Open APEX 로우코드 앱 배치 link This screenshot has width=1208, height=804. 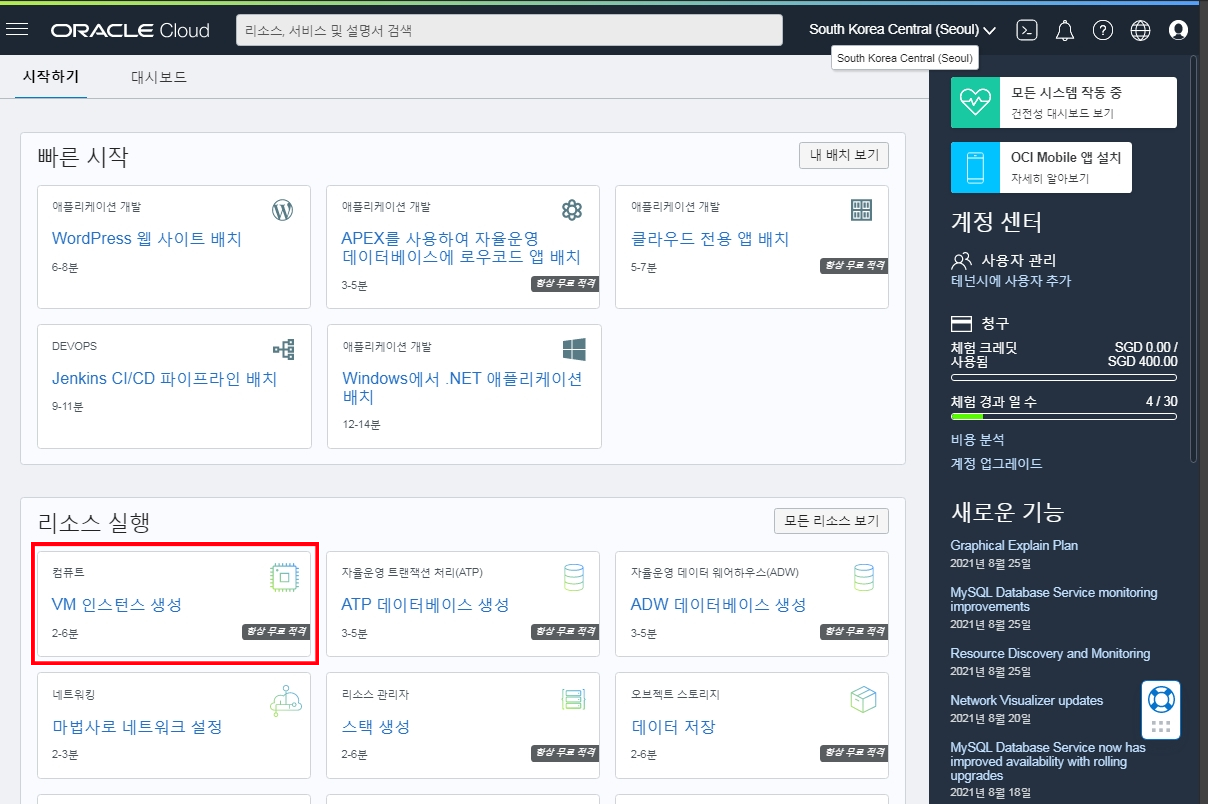coord(461,248)
